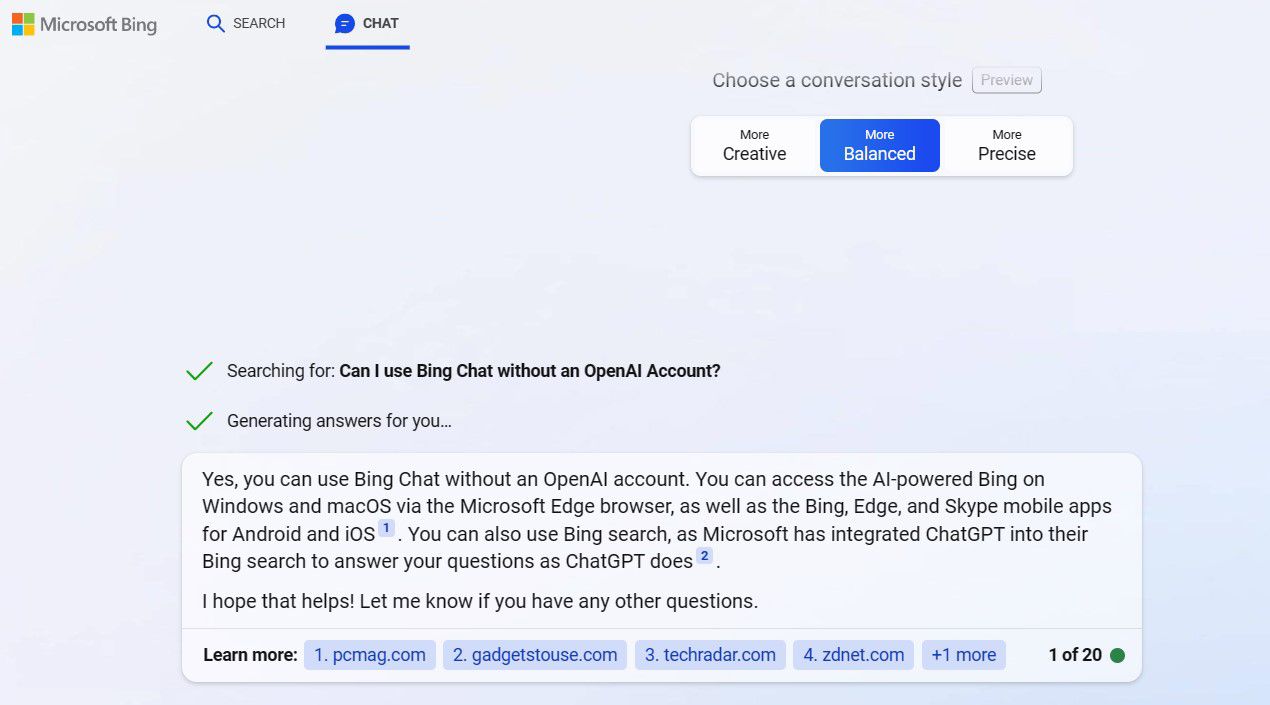Open the pcmag.com source link
This screenshot has height=705, width=1270.
click(370, 655)
